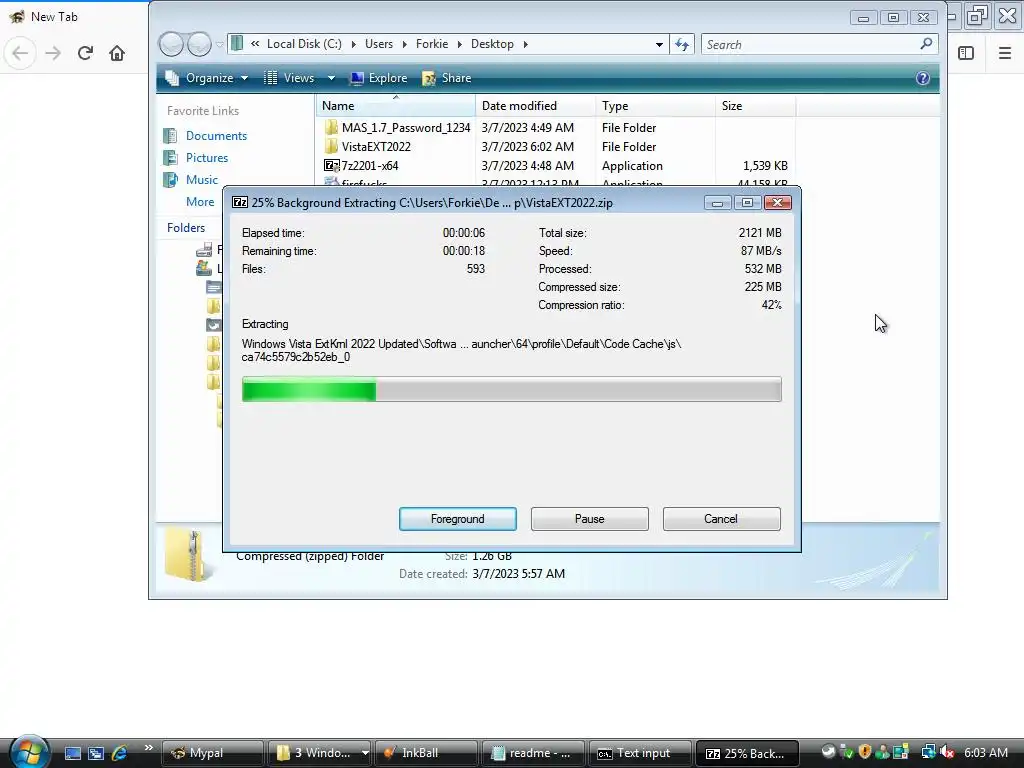Switch to InkBall taskbar button
Screen dimensions: 1024x768
[x=426, y=753]
